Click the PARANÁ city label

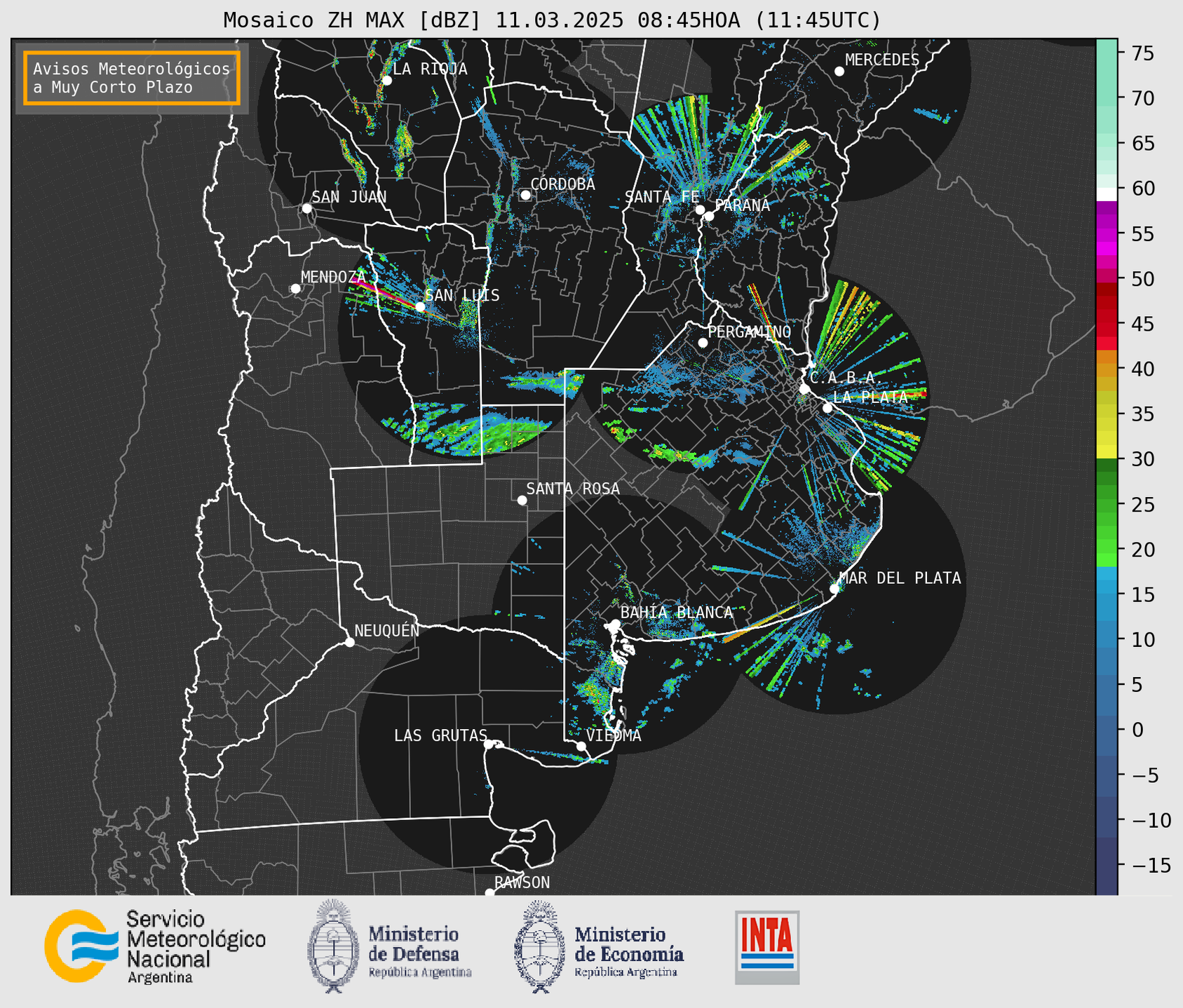(x=742, y=205)
